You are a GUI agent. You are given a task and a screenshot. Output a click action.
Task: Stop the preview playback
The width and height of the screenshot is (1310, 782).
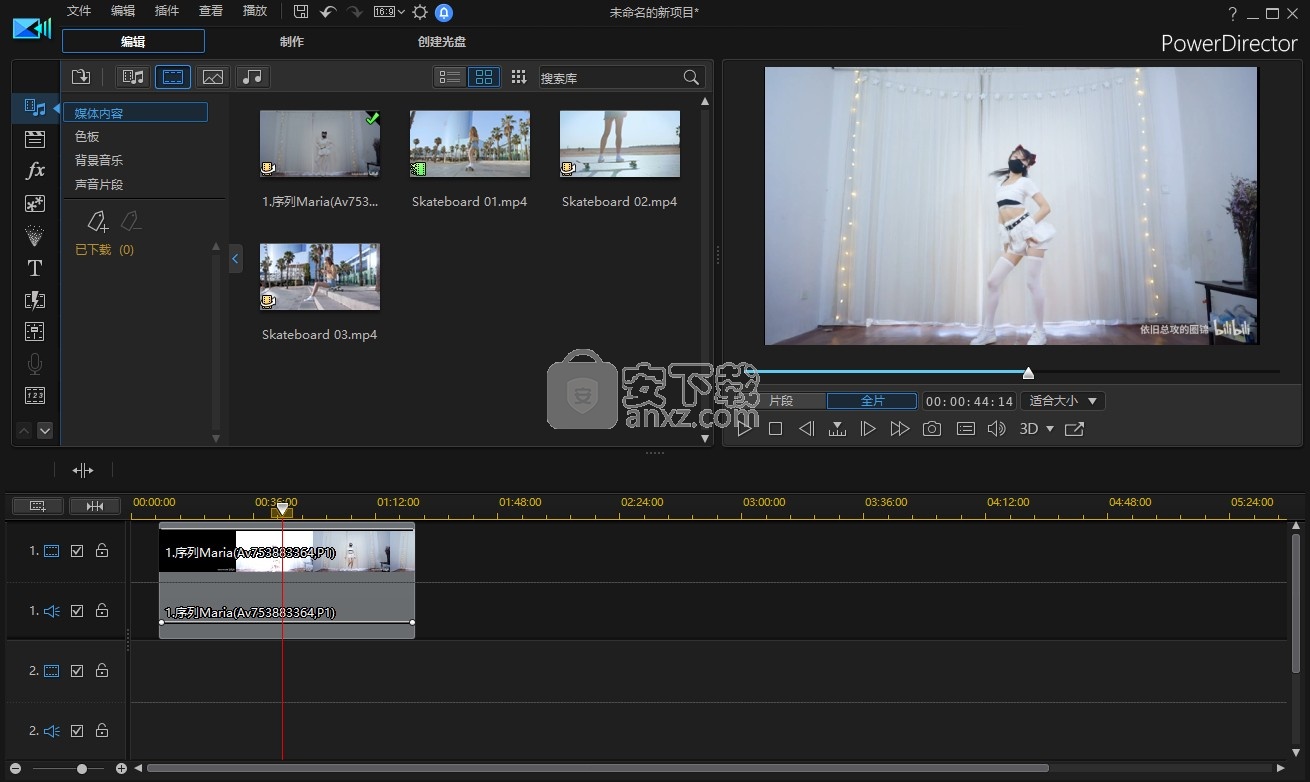775,429
